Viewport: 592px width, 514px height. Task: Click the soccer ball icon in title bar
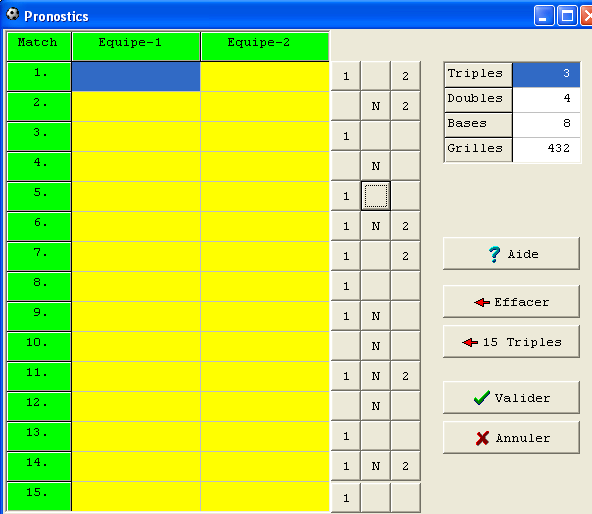(12, 14)
